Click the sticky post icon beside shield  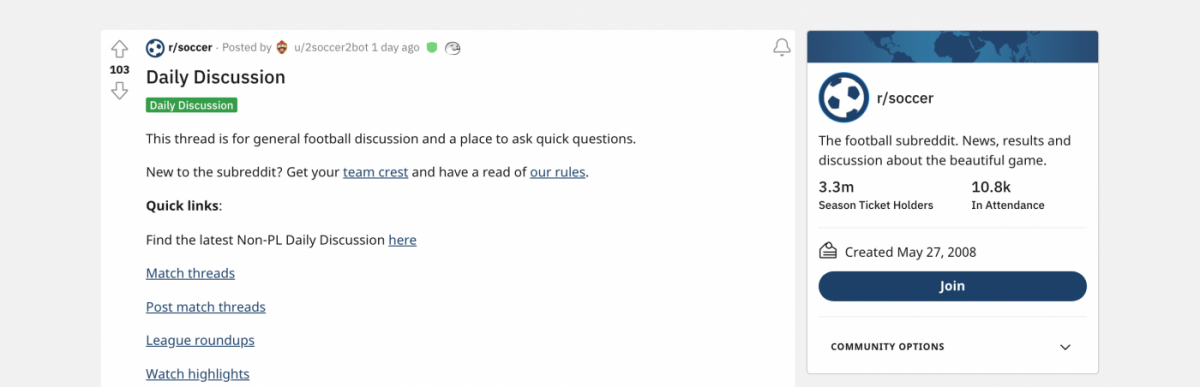(453, 47)
